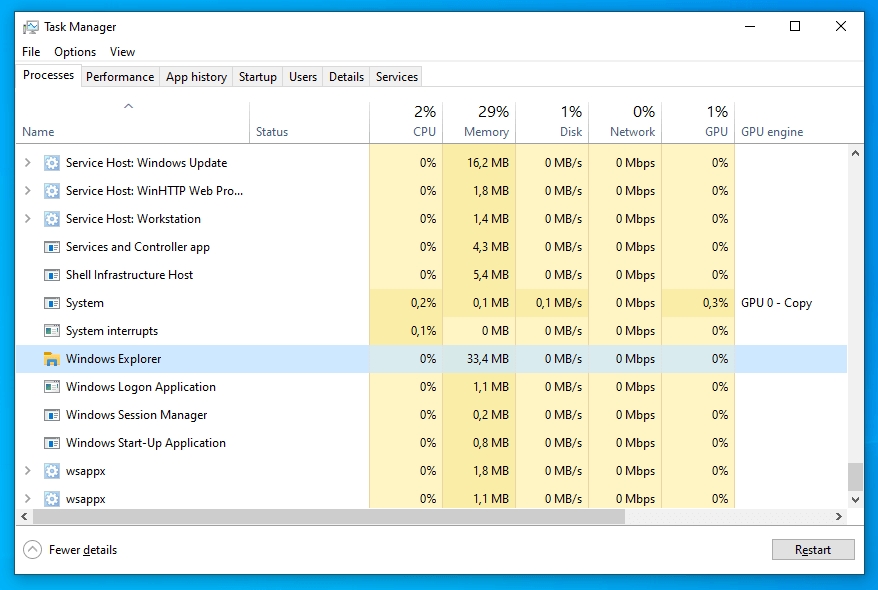Click the Windows Explorer folder icon

pyautogui.click(x=52, y=359)
